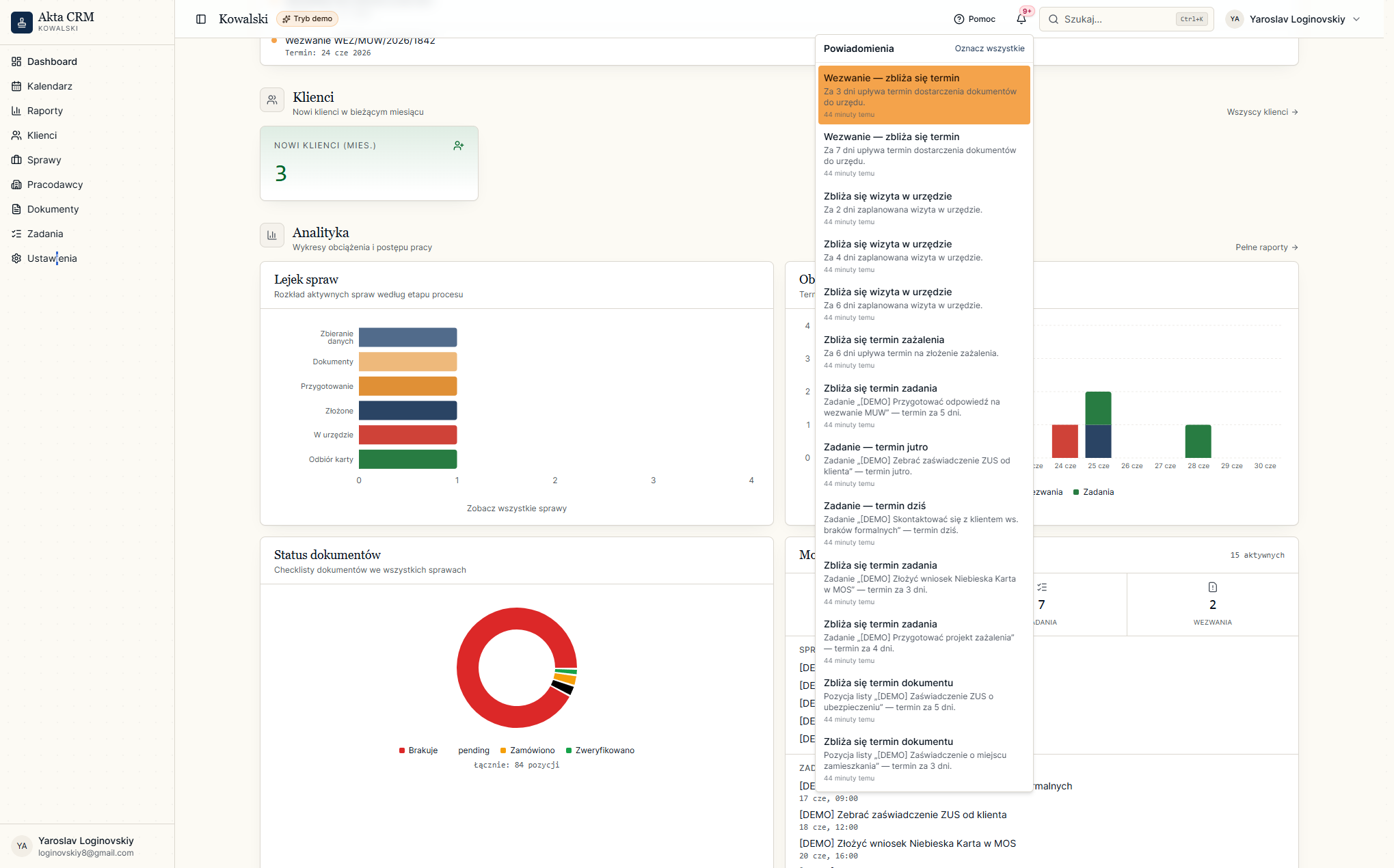
Task: Click the Klienci section people icon
Action: 272,100
